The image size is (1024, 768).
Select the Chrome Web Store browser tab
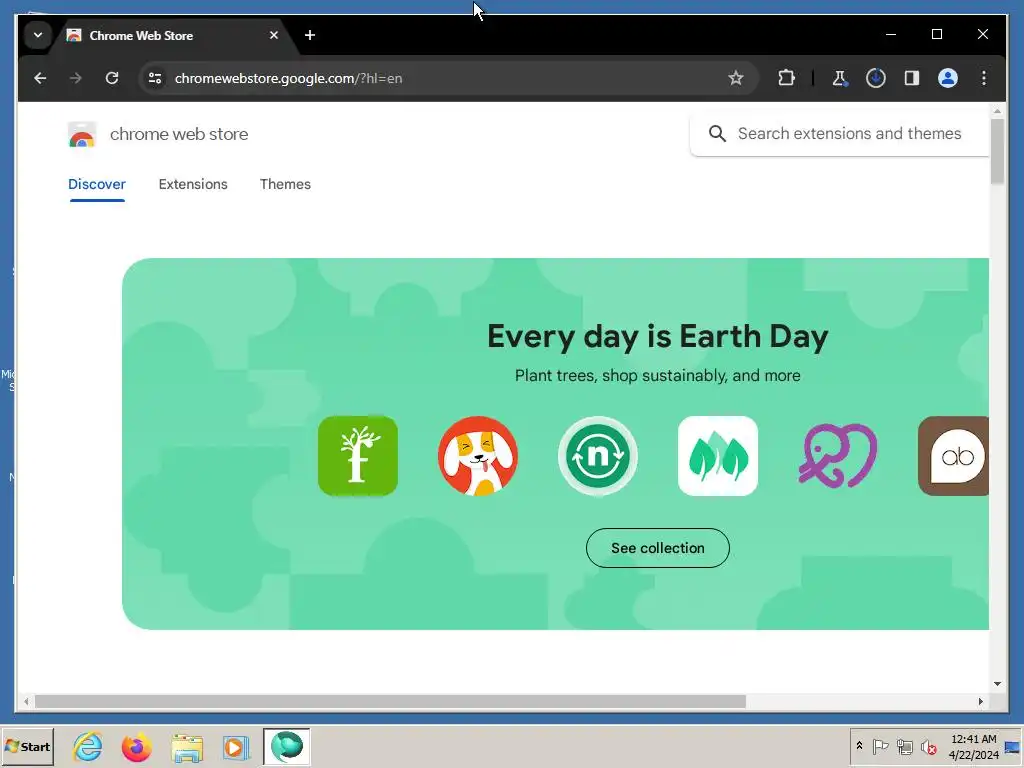[x=175, y=35]
